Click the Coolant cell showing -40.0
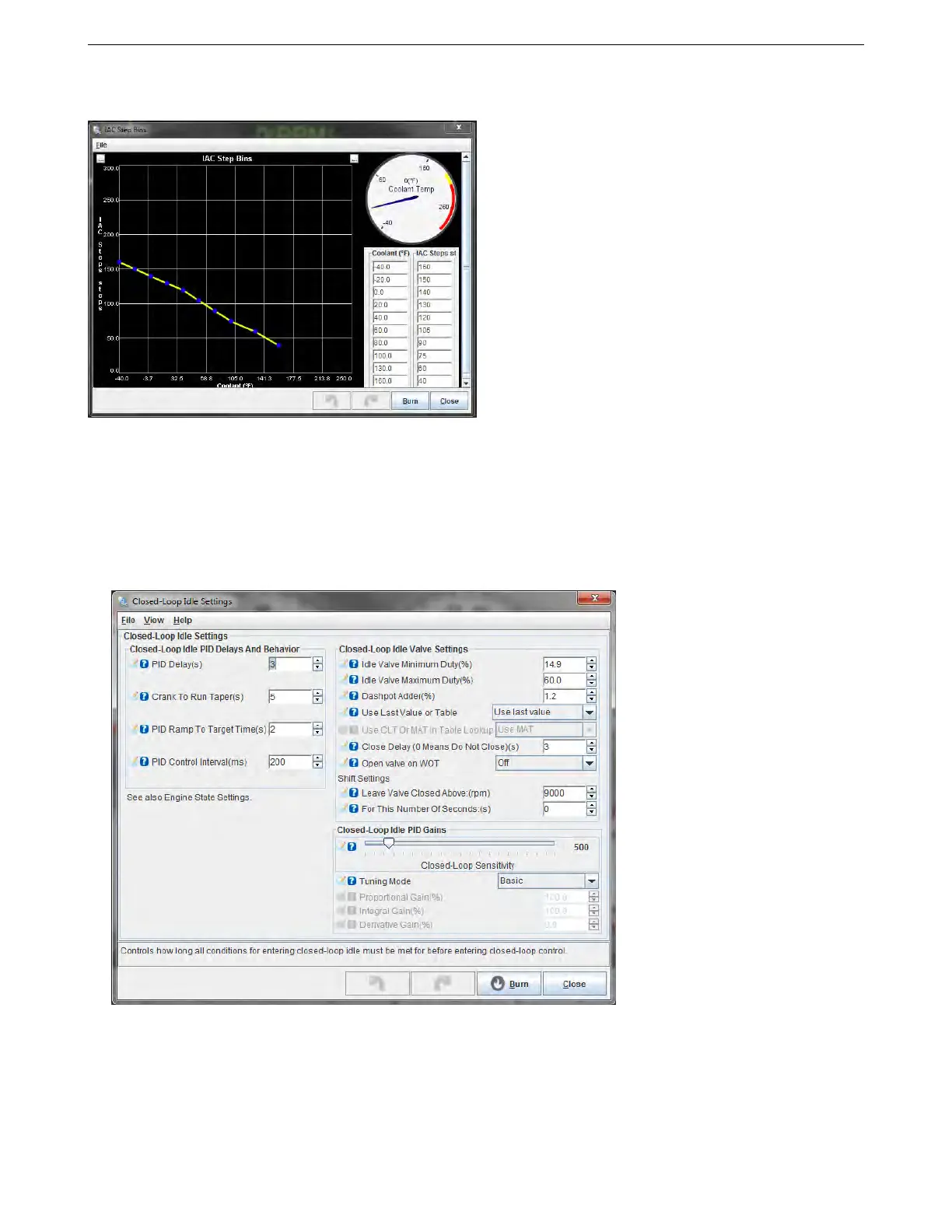 [x=390, y=267]
